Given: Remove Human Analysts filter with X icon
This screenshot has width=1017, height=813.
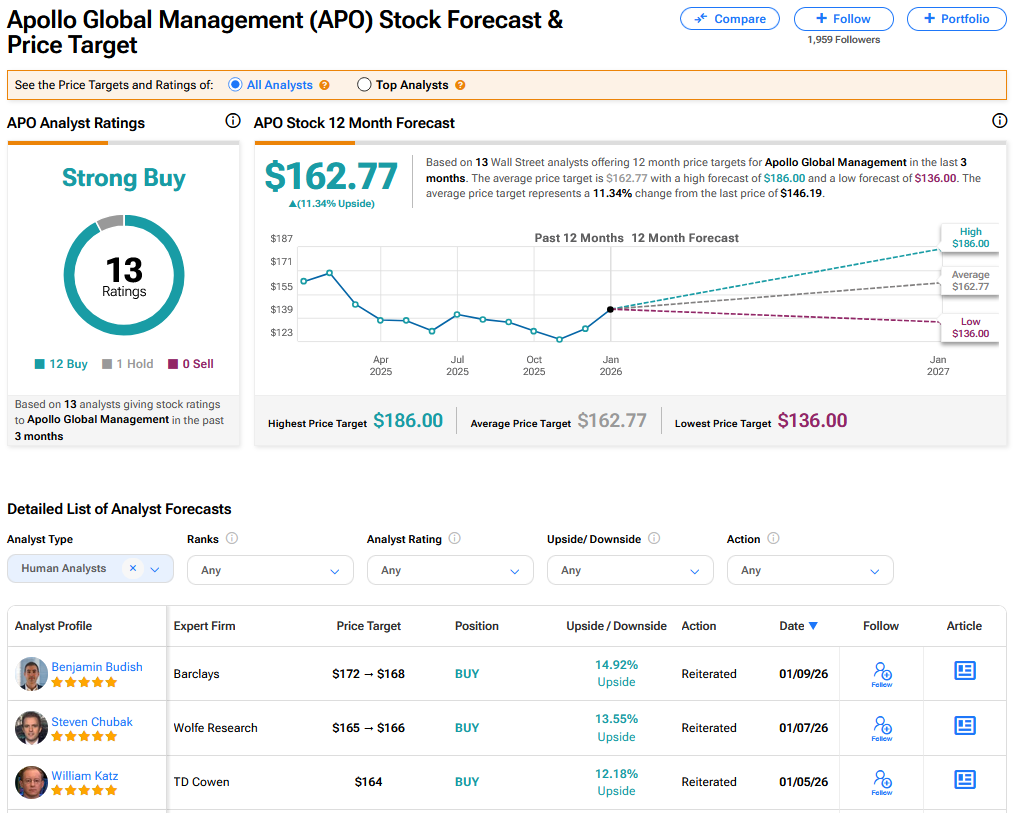Looking at the screenshot, I should 133,568.
